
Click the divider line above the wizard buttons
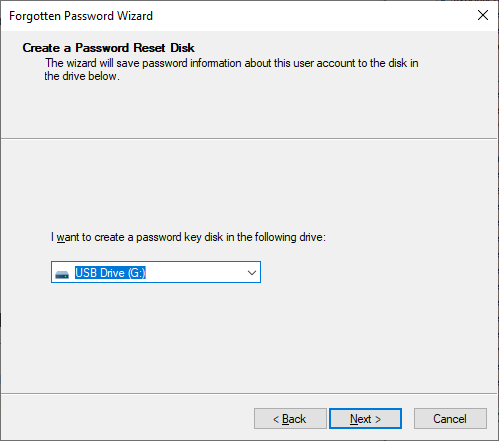tap(249, 394)
